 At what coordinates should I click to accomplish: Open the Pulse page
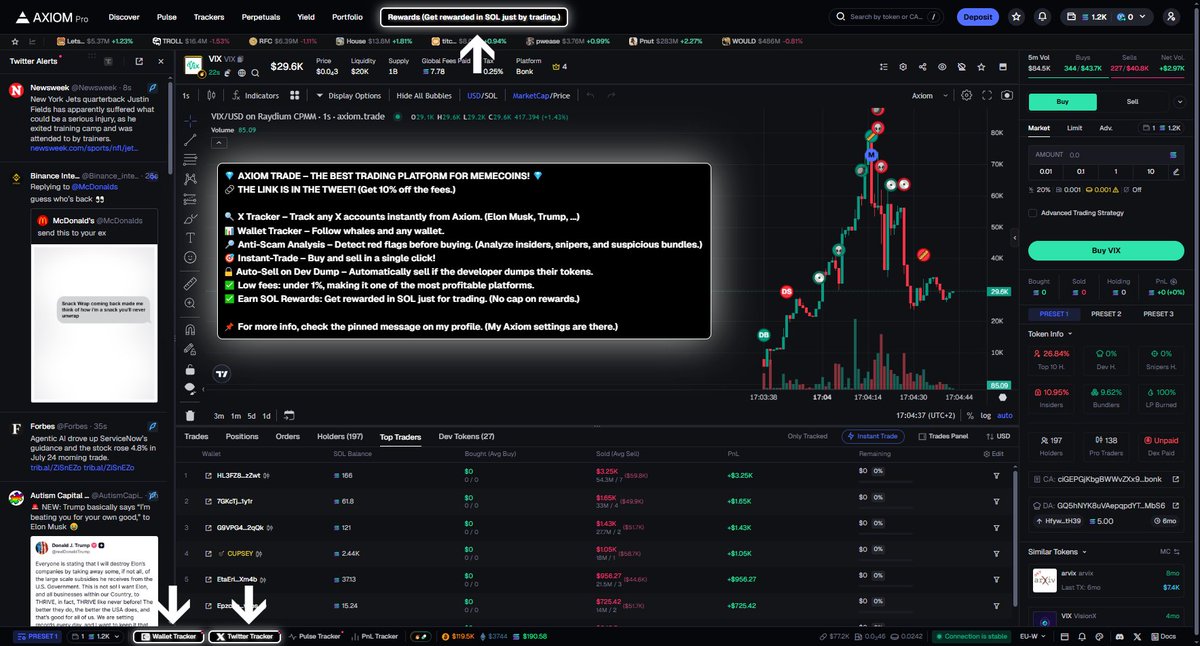(x=167, y=17)
